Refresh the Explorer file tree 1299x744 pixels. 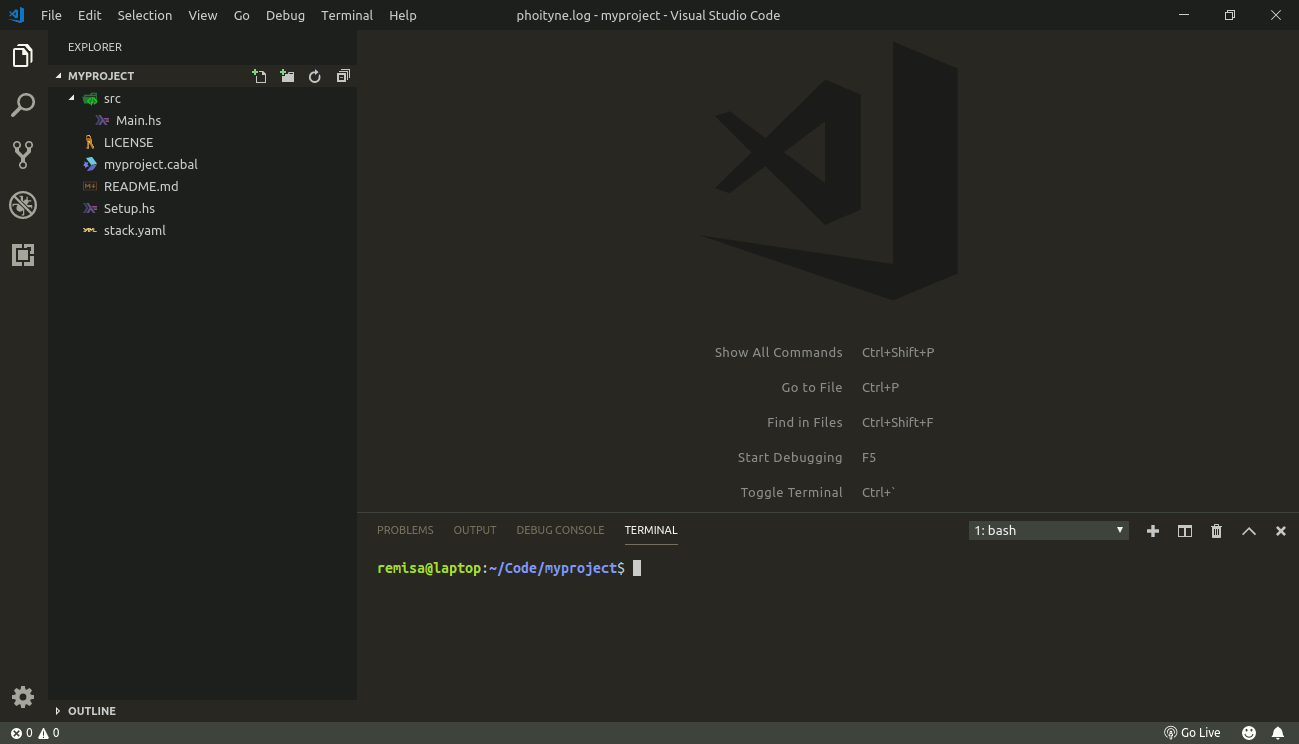point(315,75)
